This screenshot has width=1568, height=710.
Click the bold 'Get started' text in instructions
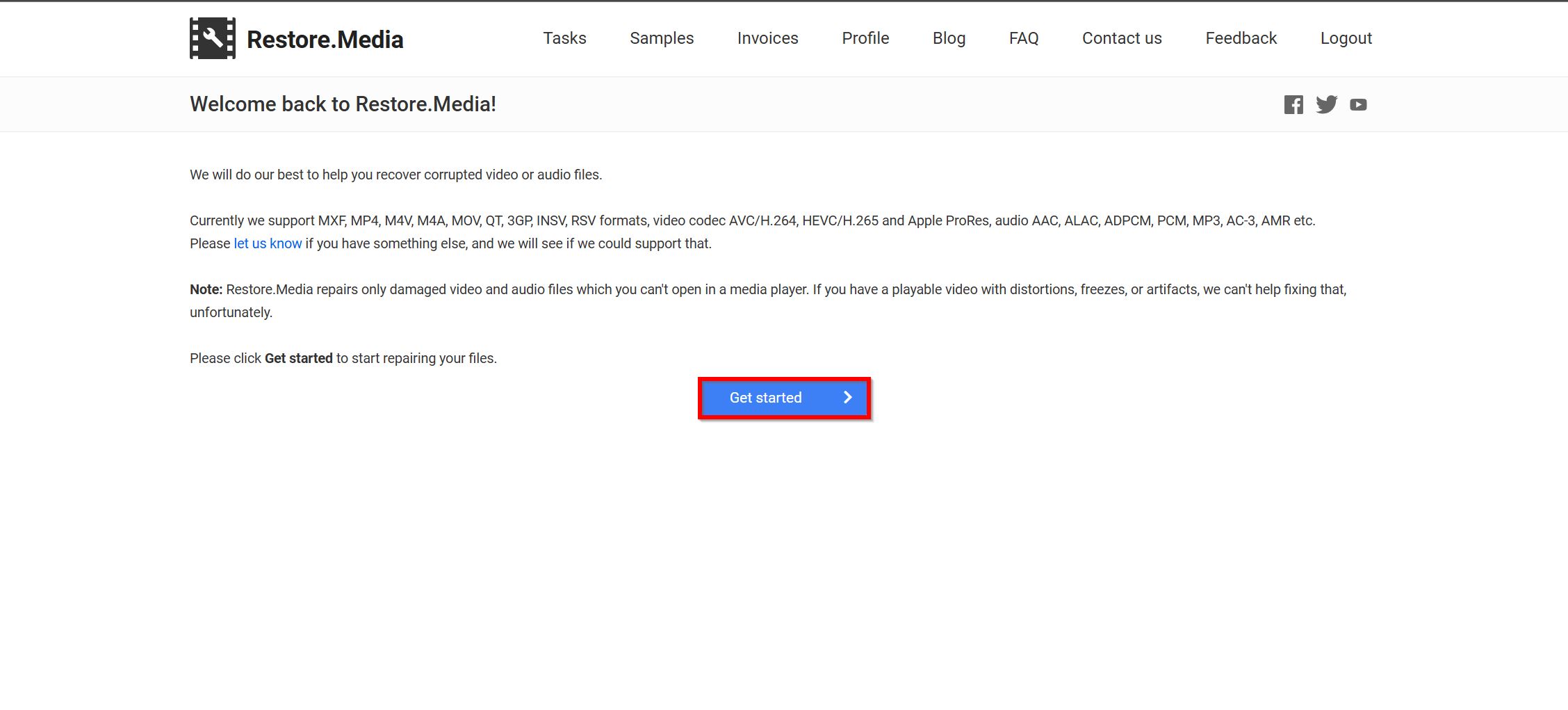point(299,358)
